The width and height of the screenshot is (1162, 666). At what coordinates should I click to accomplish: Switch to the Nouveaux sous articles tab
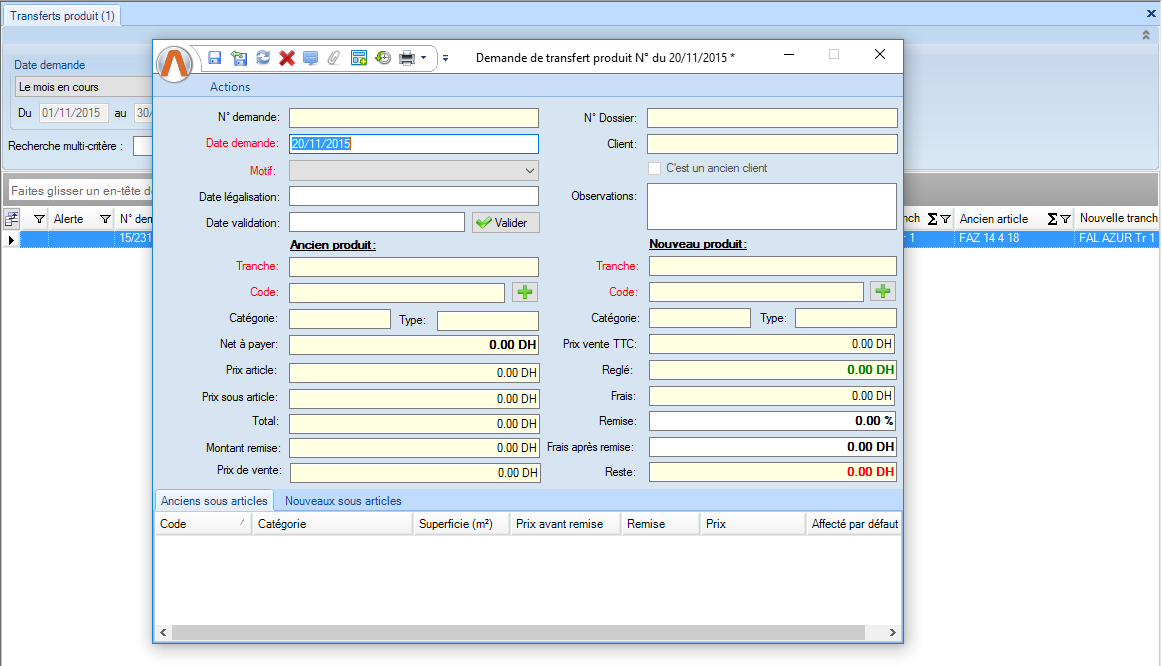343,501
